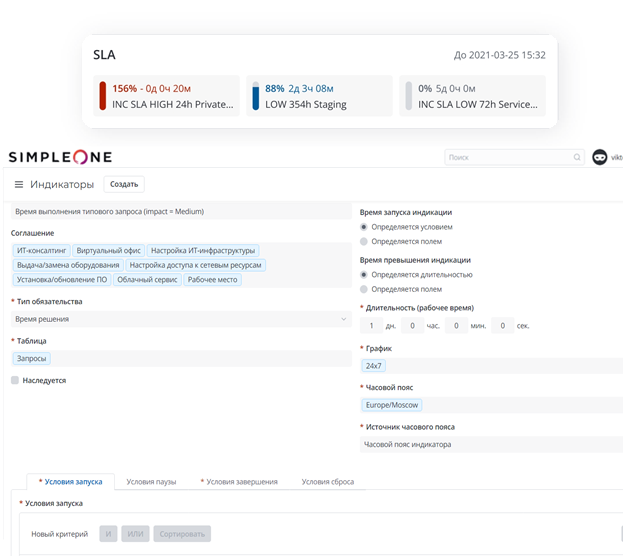Click the grey 0% SLA progress bar

coord(409,96)
